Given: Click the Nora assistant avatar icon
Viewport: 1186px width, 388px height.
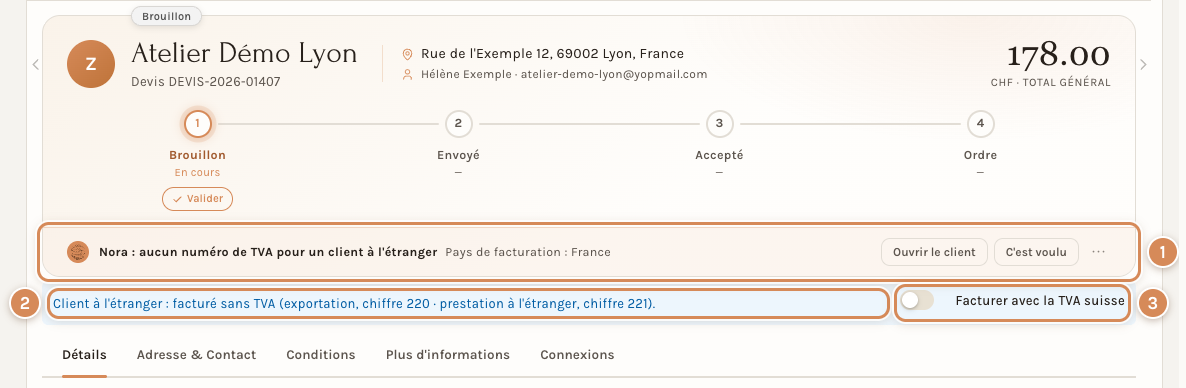Looking at the screenshot, I should coord(78,252).
